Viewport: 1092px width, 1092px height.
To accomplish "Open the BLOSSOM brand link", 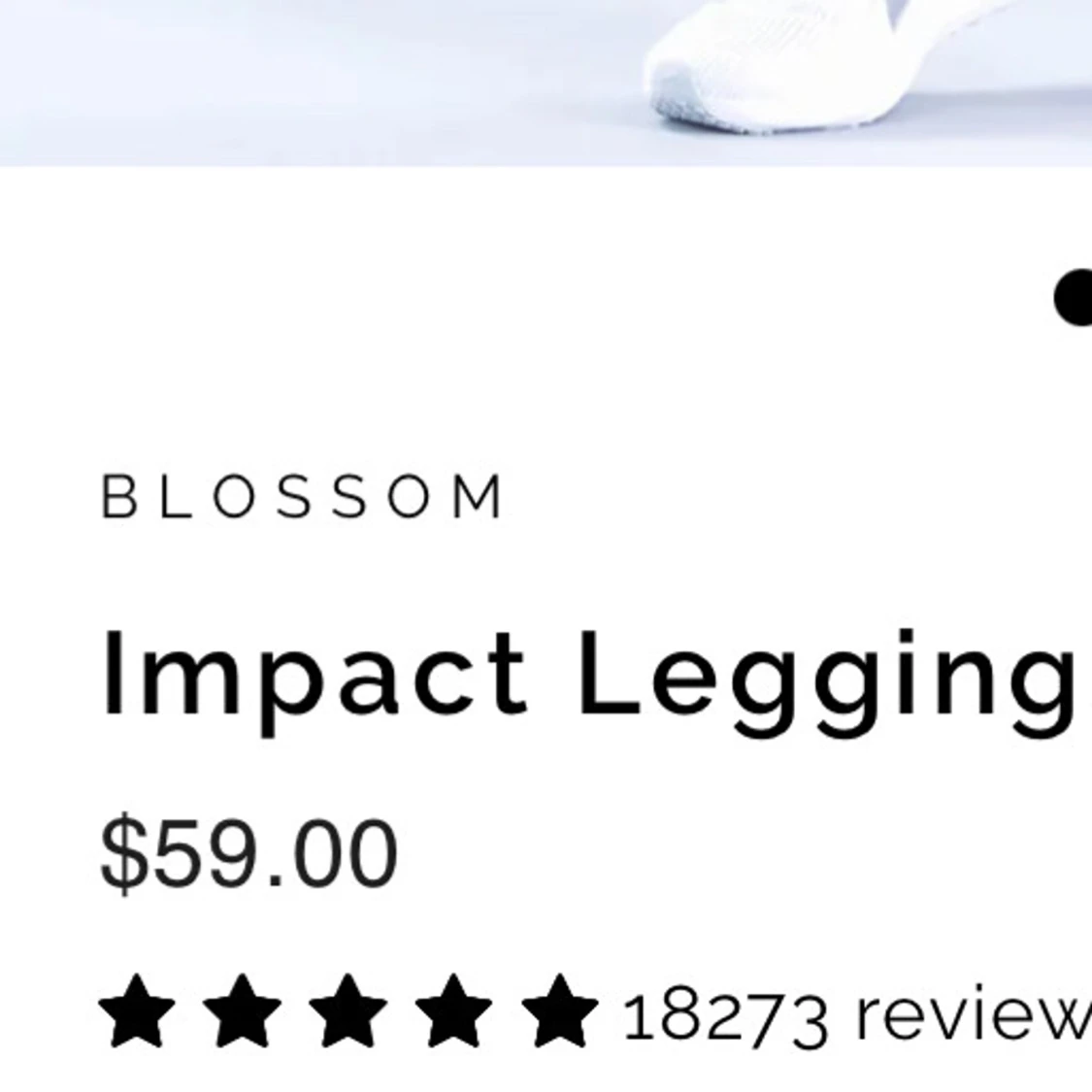I will 302,497.
